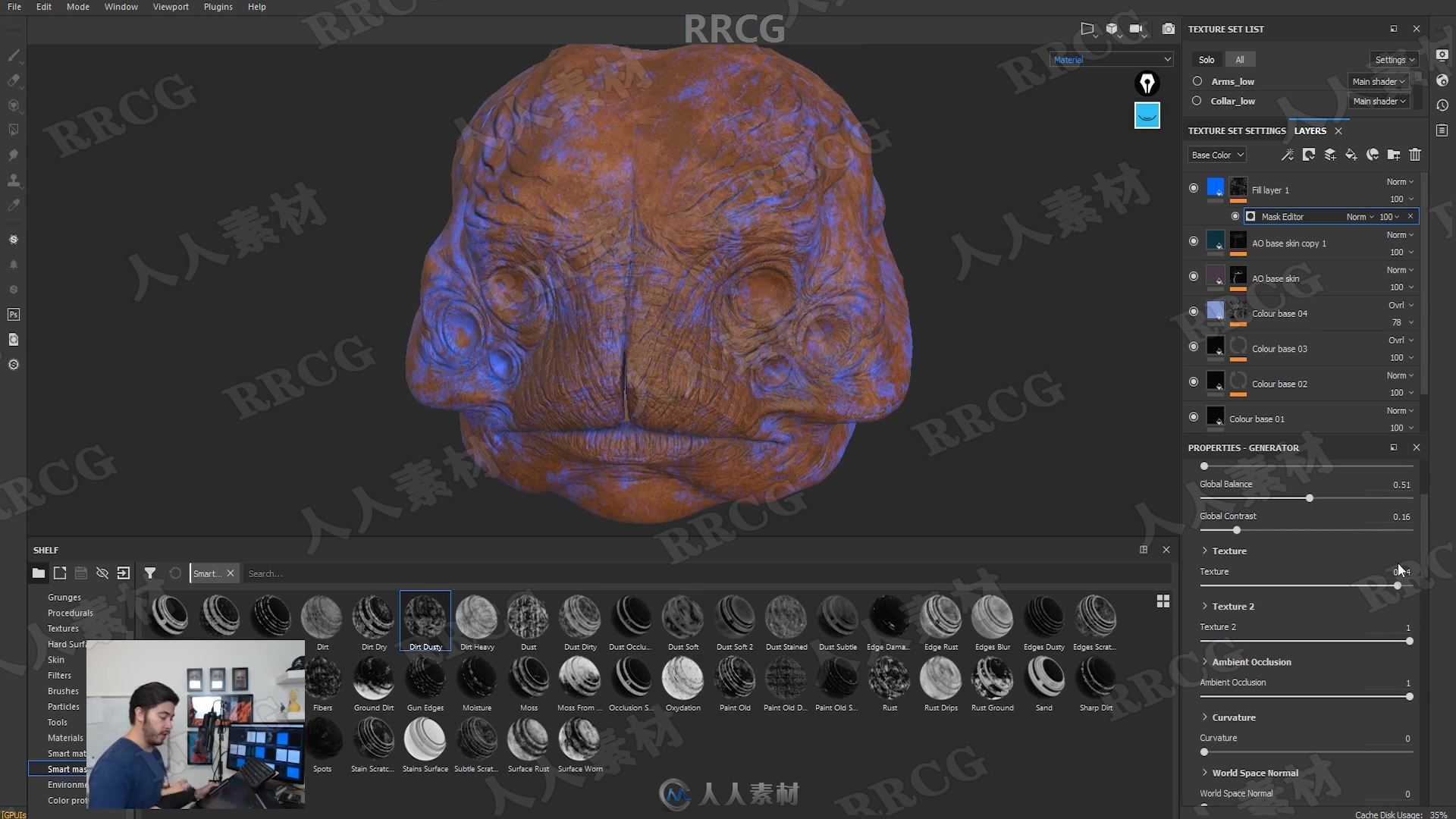Click the Layers panel tab
The height and width of the screenshot is (819, 1456).
point(1311,130)
